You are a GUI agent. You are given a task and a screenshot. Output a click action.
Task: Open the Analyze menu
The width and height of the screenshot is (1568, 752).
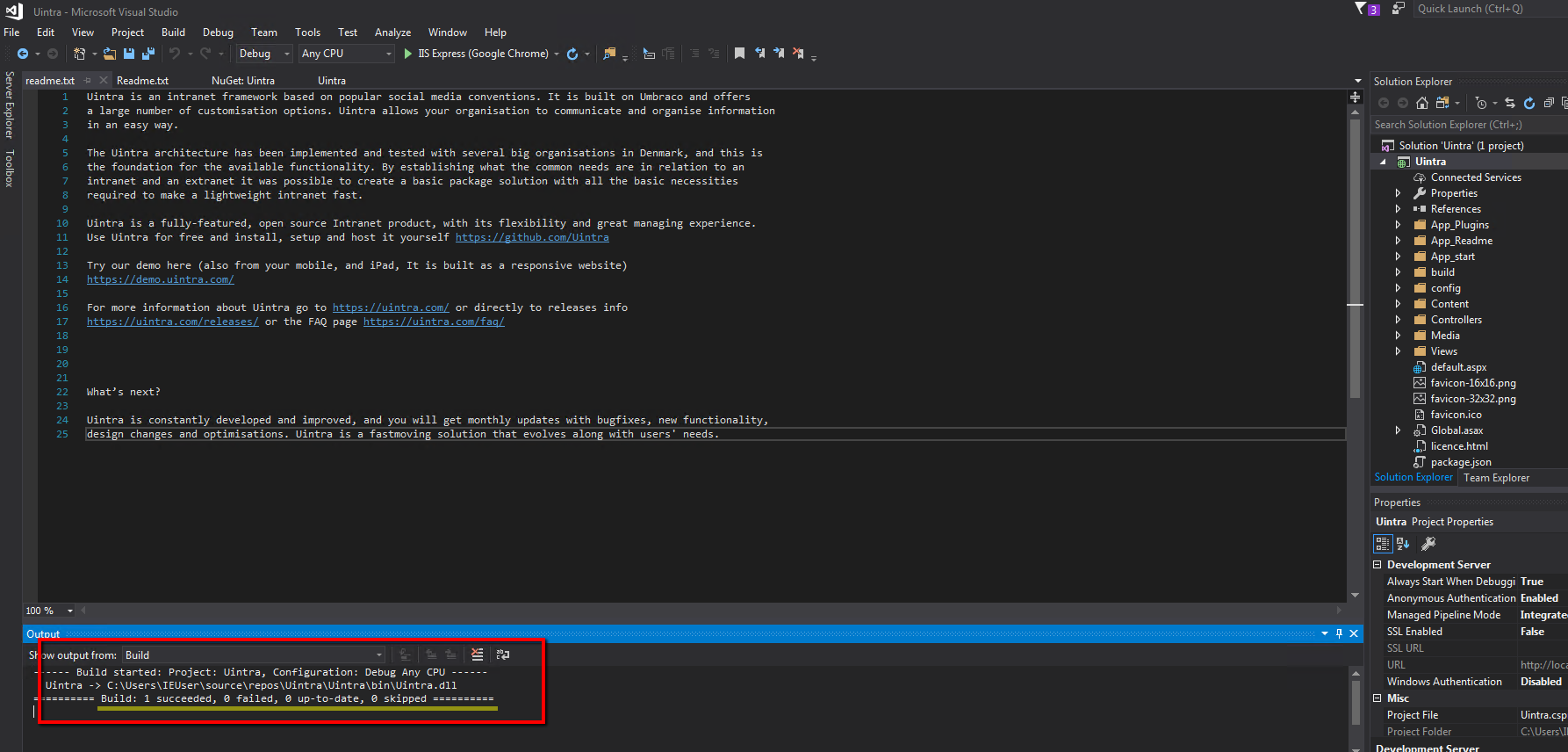[x=392, y=33]
